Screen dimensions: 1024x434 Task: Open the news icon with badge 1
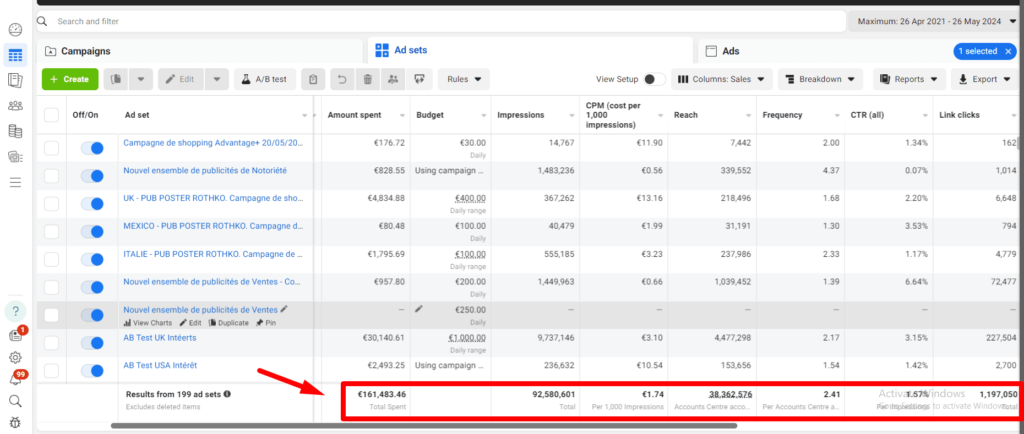point(16,335)
